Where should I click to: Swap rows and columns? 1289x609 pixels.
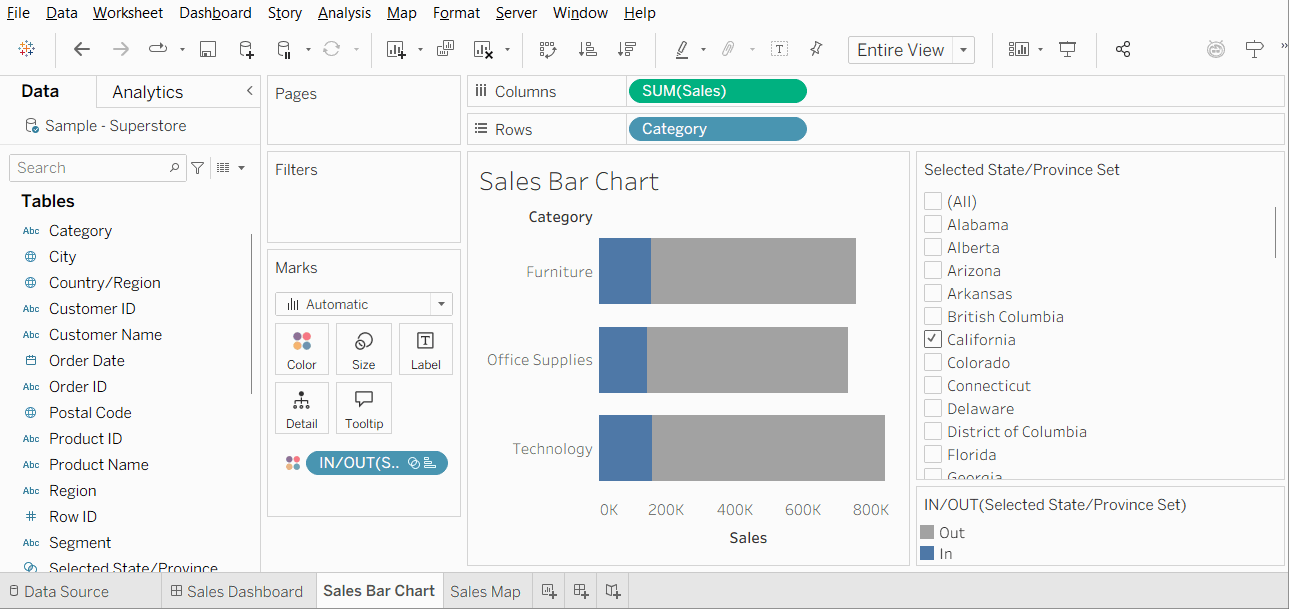[x=548, y=49]
